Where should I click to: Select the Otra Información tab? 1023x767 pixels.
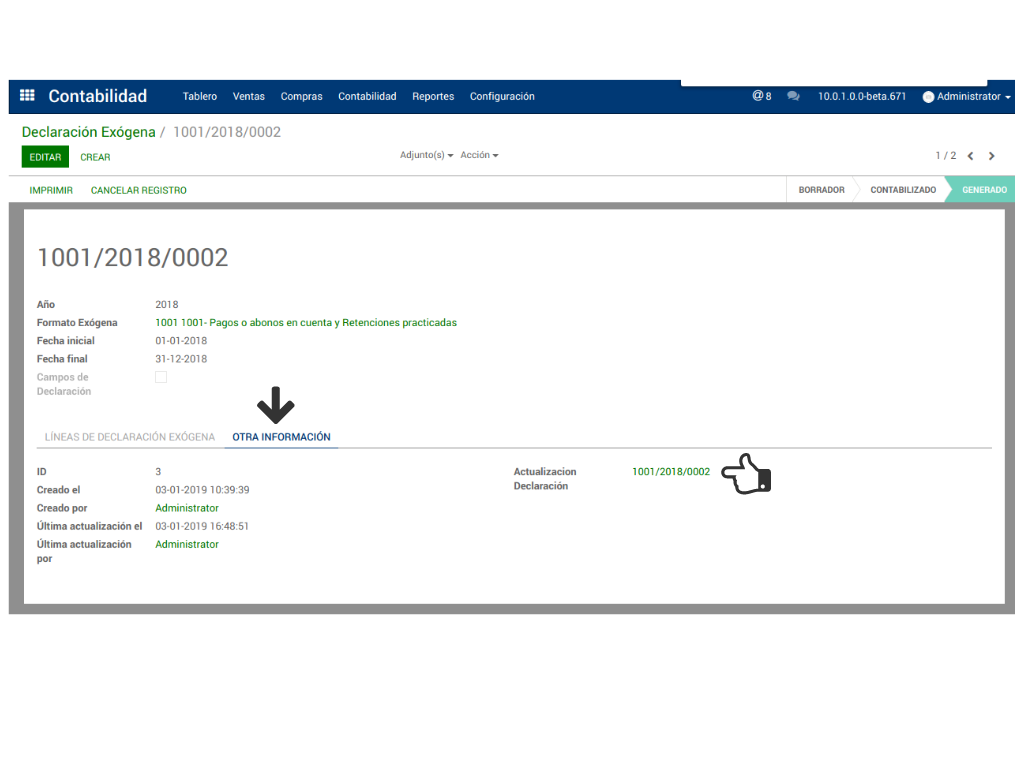(281, 437)
